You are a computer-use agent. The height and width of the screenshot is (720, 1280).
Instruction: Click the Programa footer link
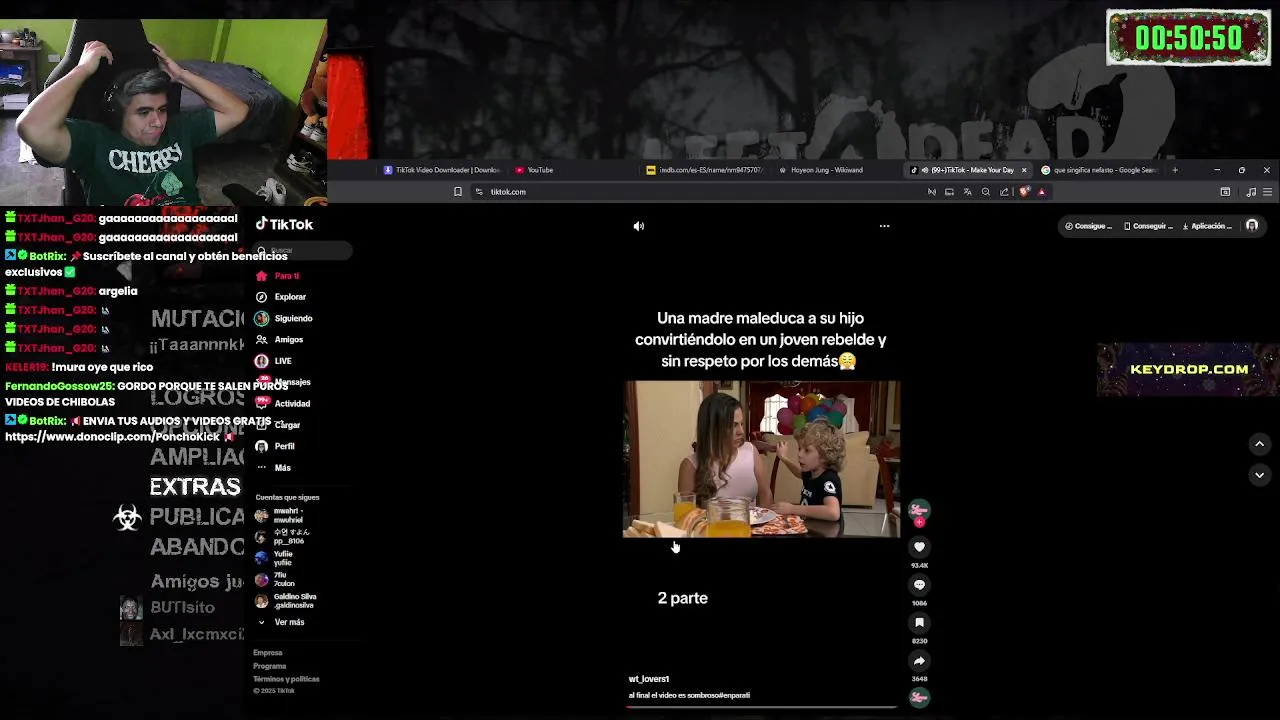[x=270, y=666]
